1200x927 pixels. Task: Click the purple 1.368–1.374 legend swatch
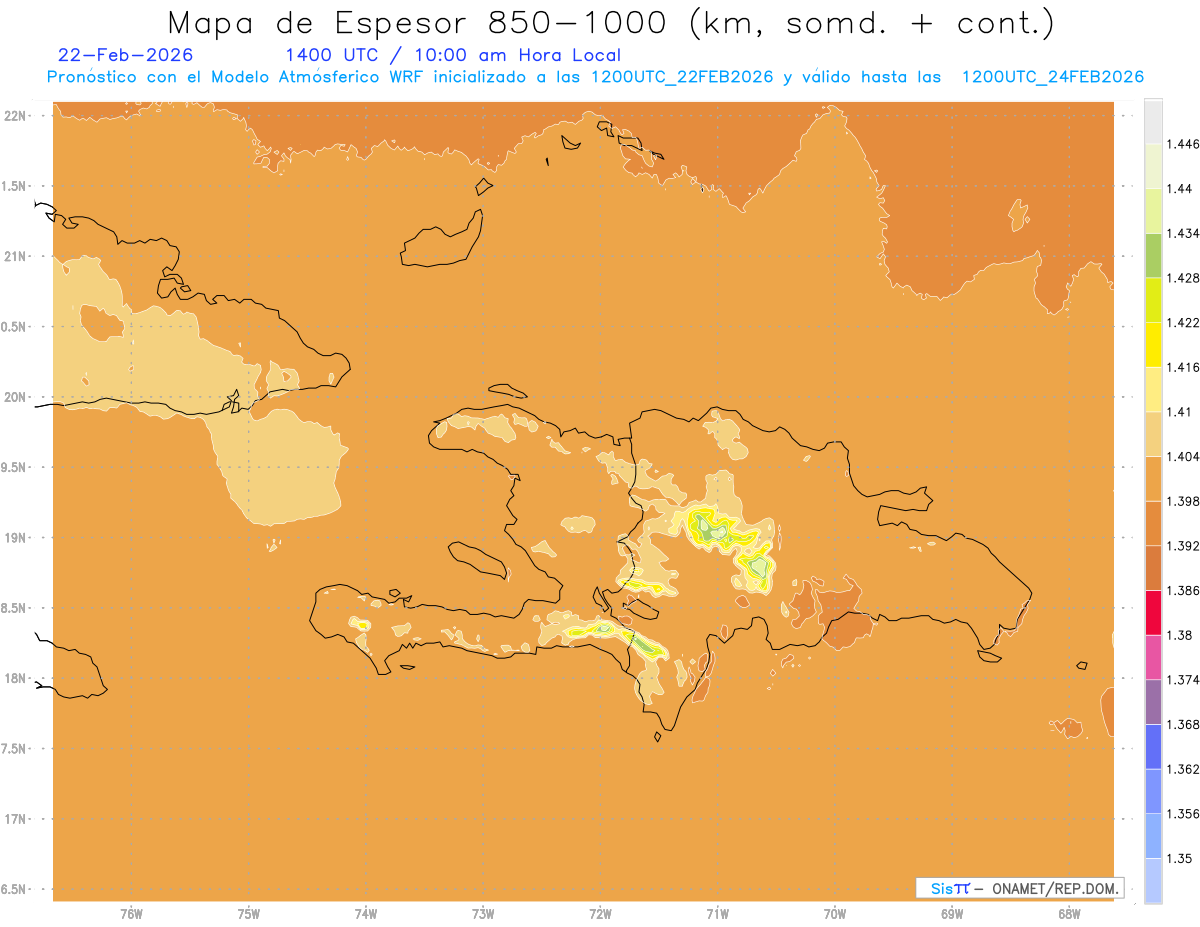pyautogui.click(x=1153, y=702)
